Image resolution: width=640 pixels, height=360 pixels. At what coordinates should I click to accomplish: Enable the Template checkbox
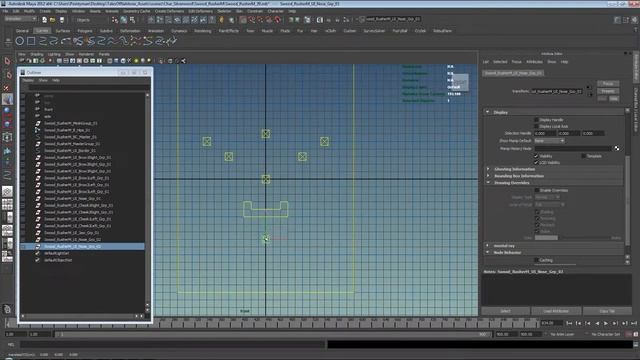coord(584,156)
